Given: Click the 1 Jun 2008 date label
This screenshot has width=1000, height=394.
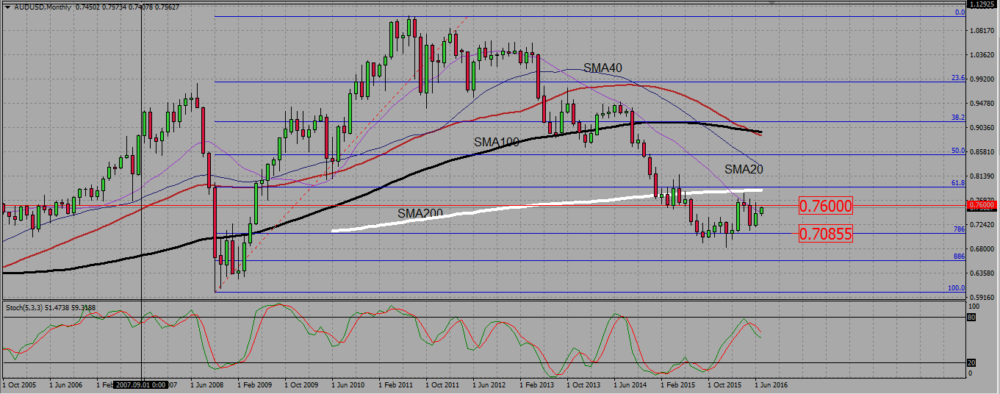Looking at the screenshot, I should click(x=207, y=386).
